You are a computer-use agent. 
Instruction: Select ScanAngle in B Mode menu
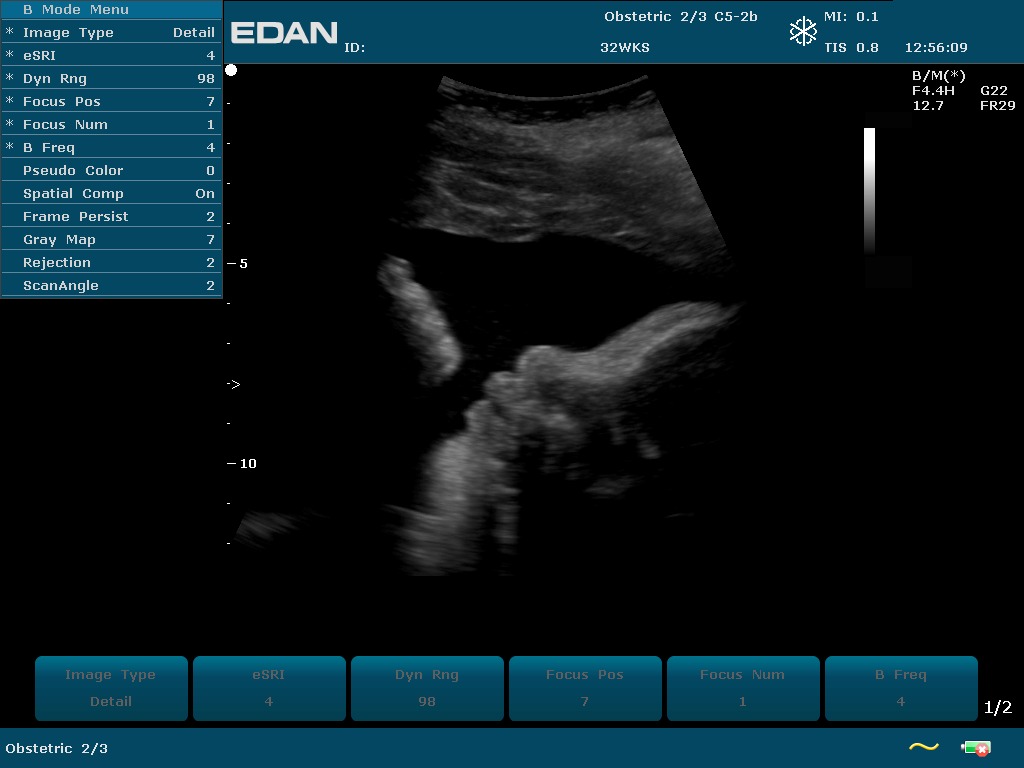coord(111,286)
